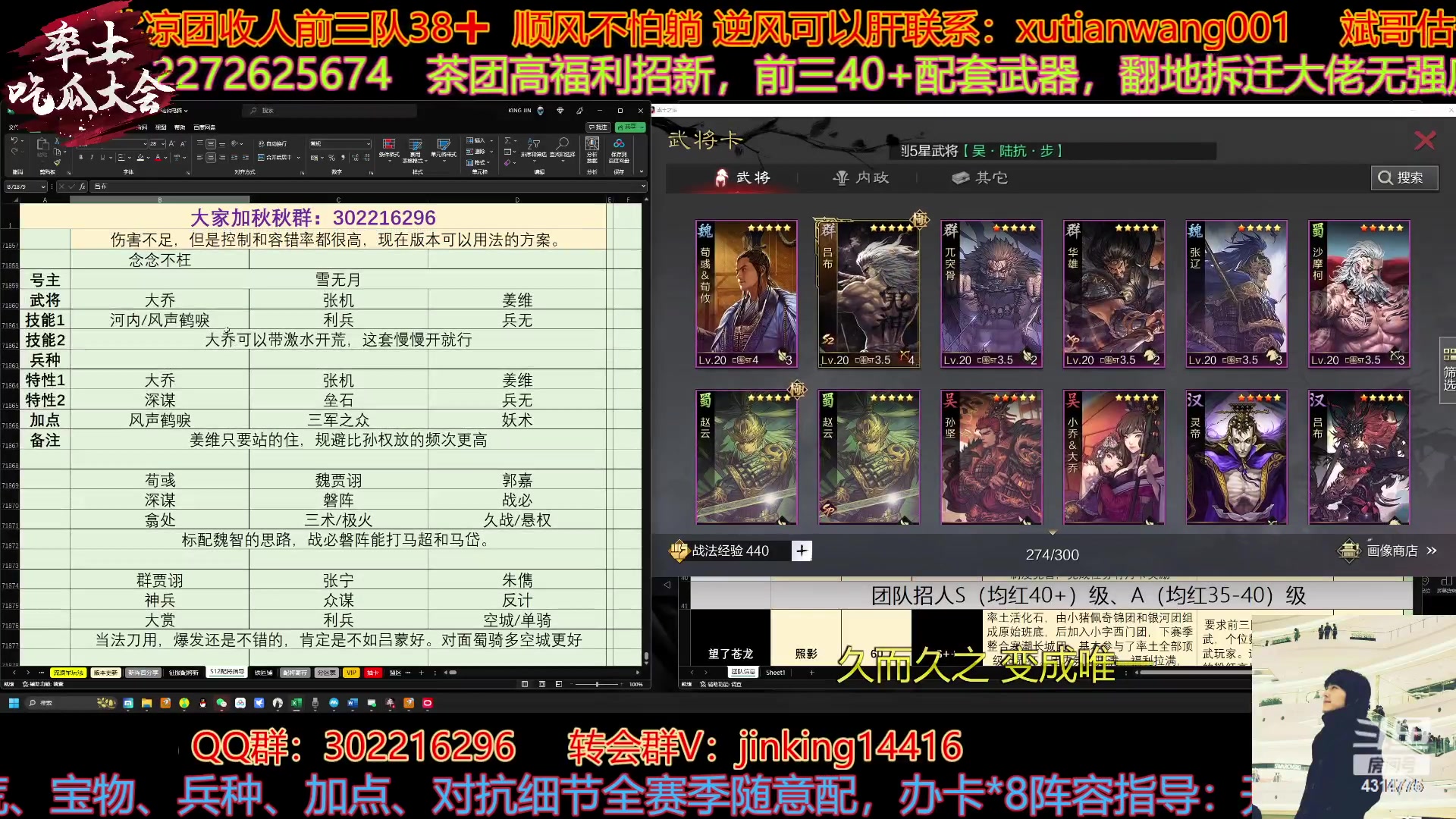Switch to the 内政 tab
The height and width of the screenshot is (819, 1456).
pos(860,177)
